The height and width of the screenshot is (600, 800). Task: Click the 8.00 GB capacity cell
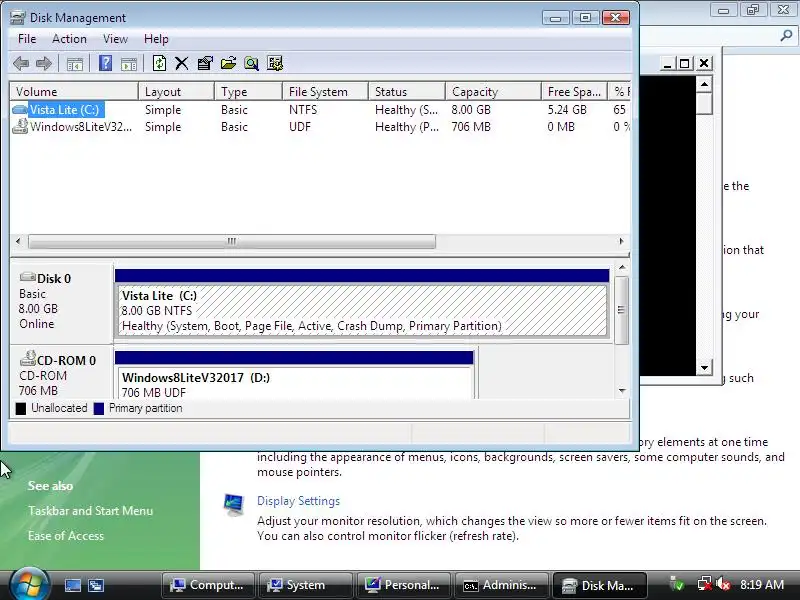coord(470,110)
